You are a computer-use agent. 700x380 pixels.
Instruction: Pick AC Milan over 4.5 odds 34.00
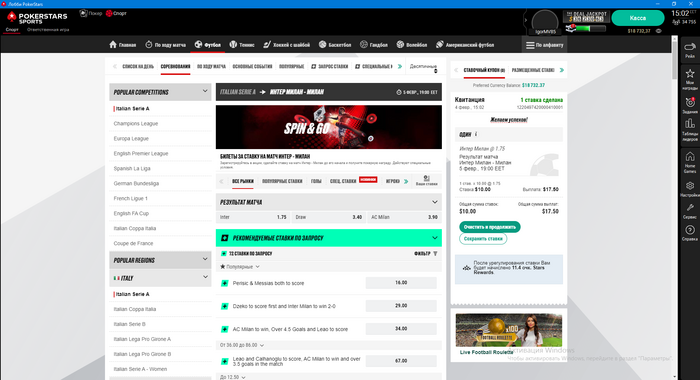[401, 329]
